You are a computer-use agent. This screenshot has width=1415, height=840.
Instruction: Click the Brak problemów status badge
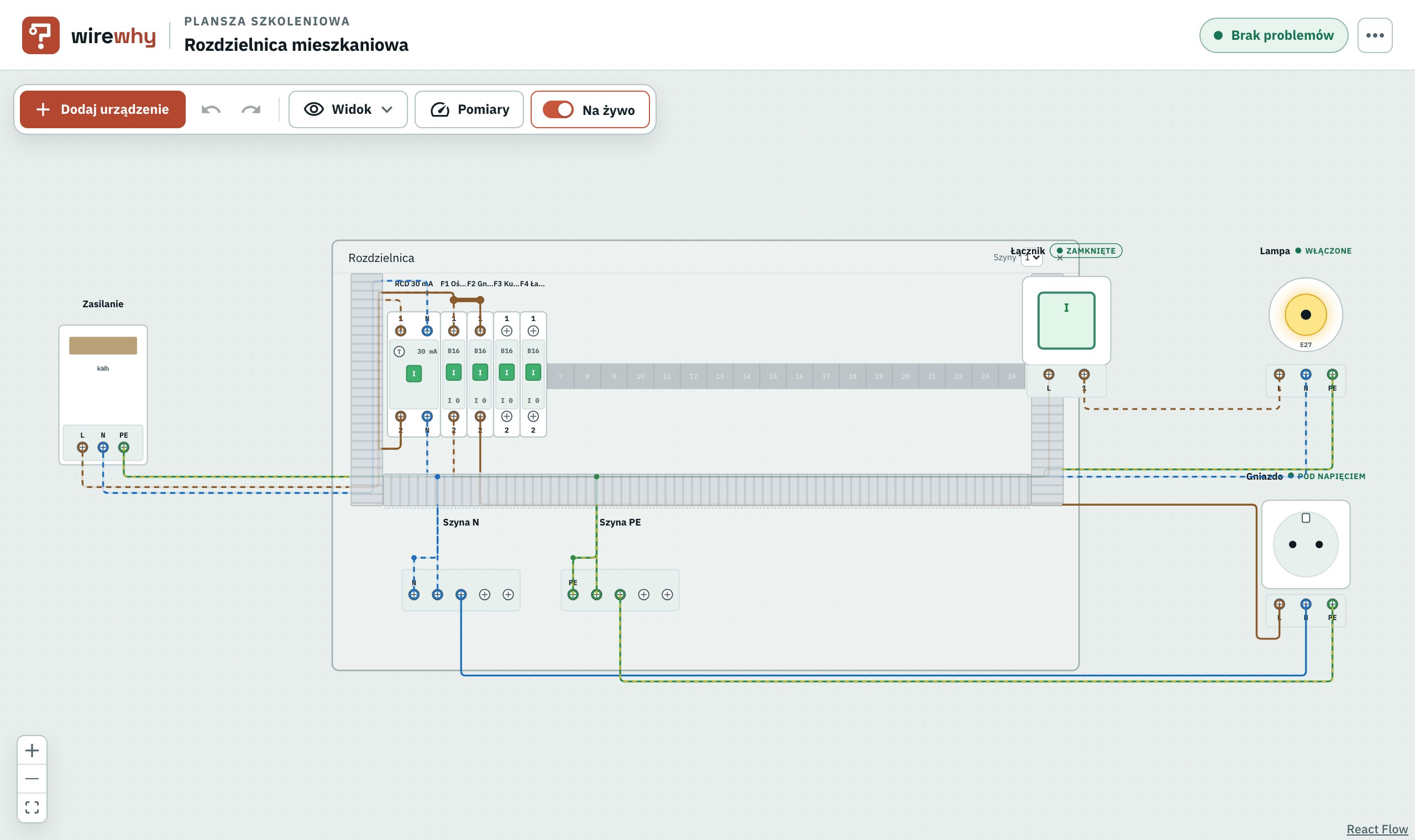pyautogui.click(x=1273, y=35)
